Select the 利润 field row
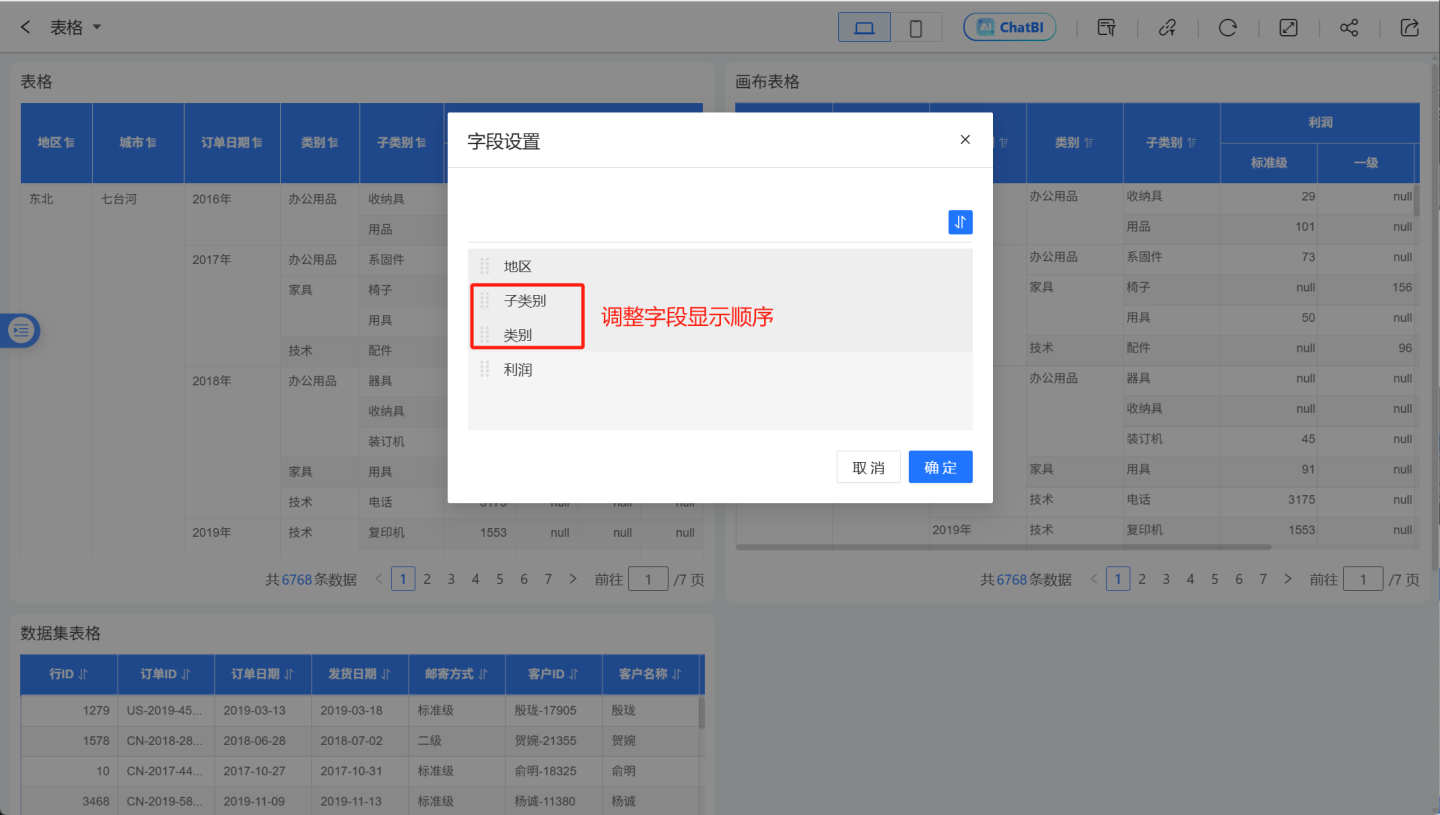1440x815 pixels. pyautogui.click(x=518, y=370)
